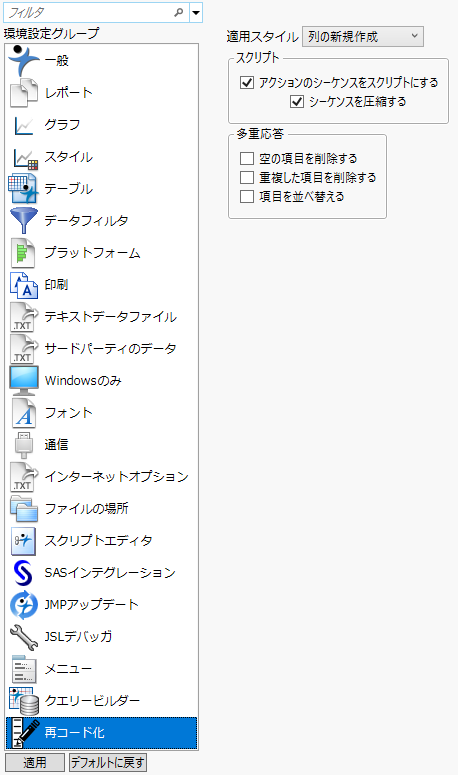Screen dimensions: 458x775
Task: Select the メニュー list icon
Action: (24, 669)
